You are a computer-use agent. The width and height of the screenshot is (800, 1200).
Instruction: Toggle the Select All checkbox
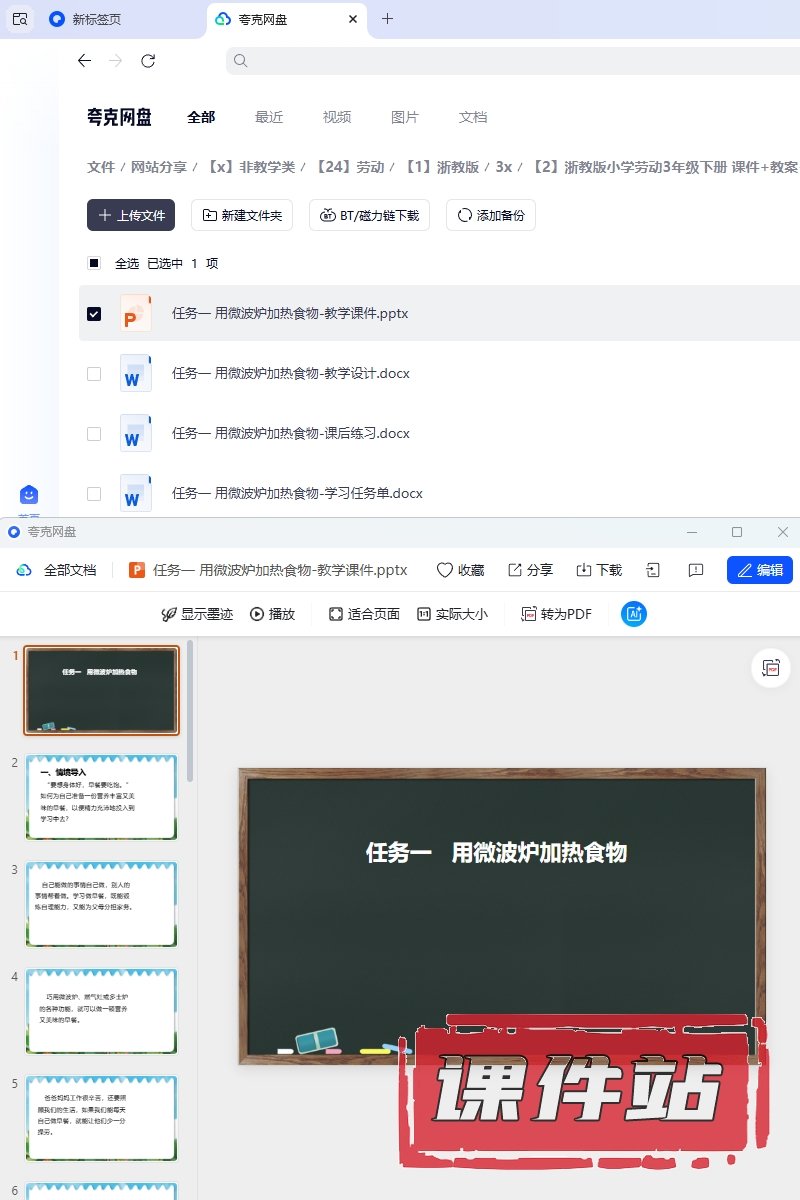pyautogui.click(x=94, y=264)
